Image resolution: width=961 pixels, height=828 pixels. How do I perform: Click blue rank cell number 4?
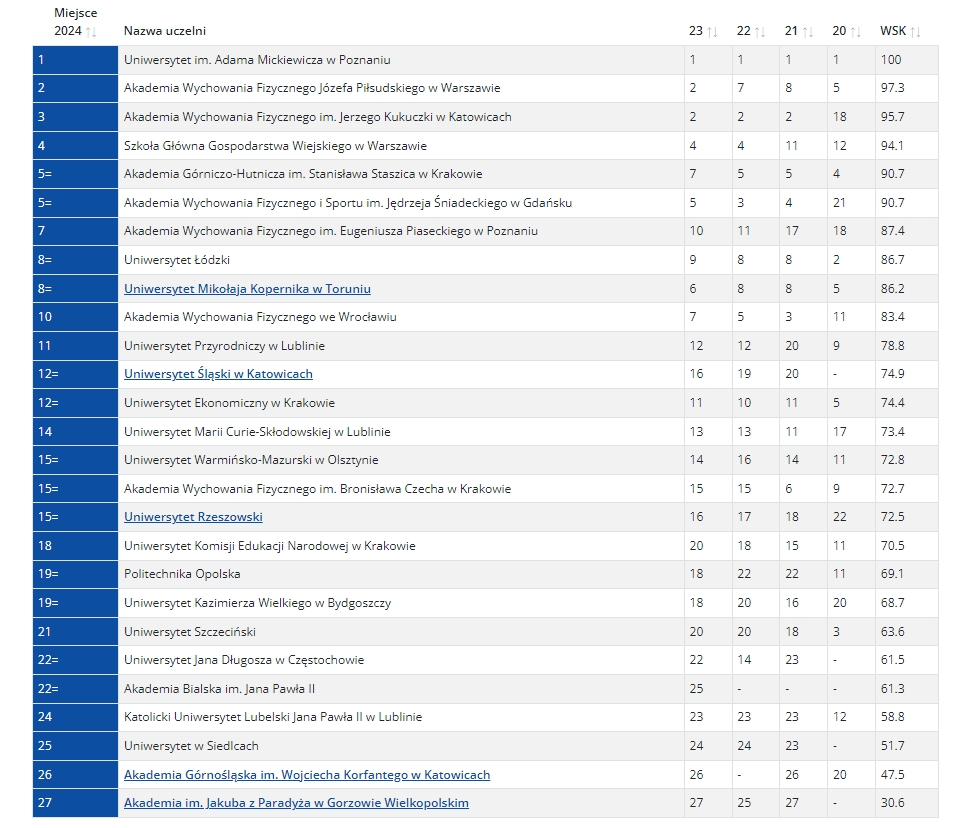pos(75,146)
